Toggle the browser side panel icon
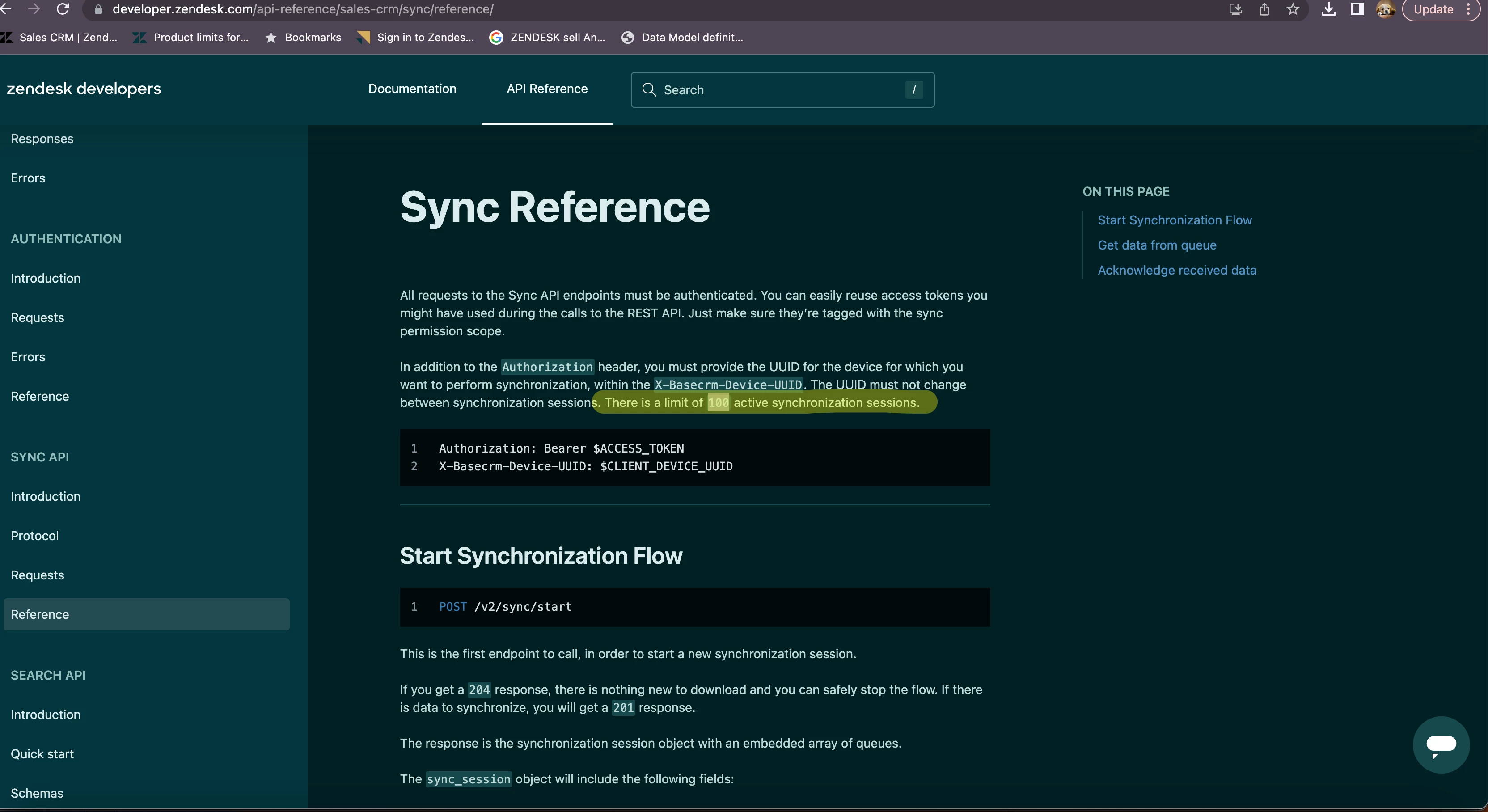 1357,9
